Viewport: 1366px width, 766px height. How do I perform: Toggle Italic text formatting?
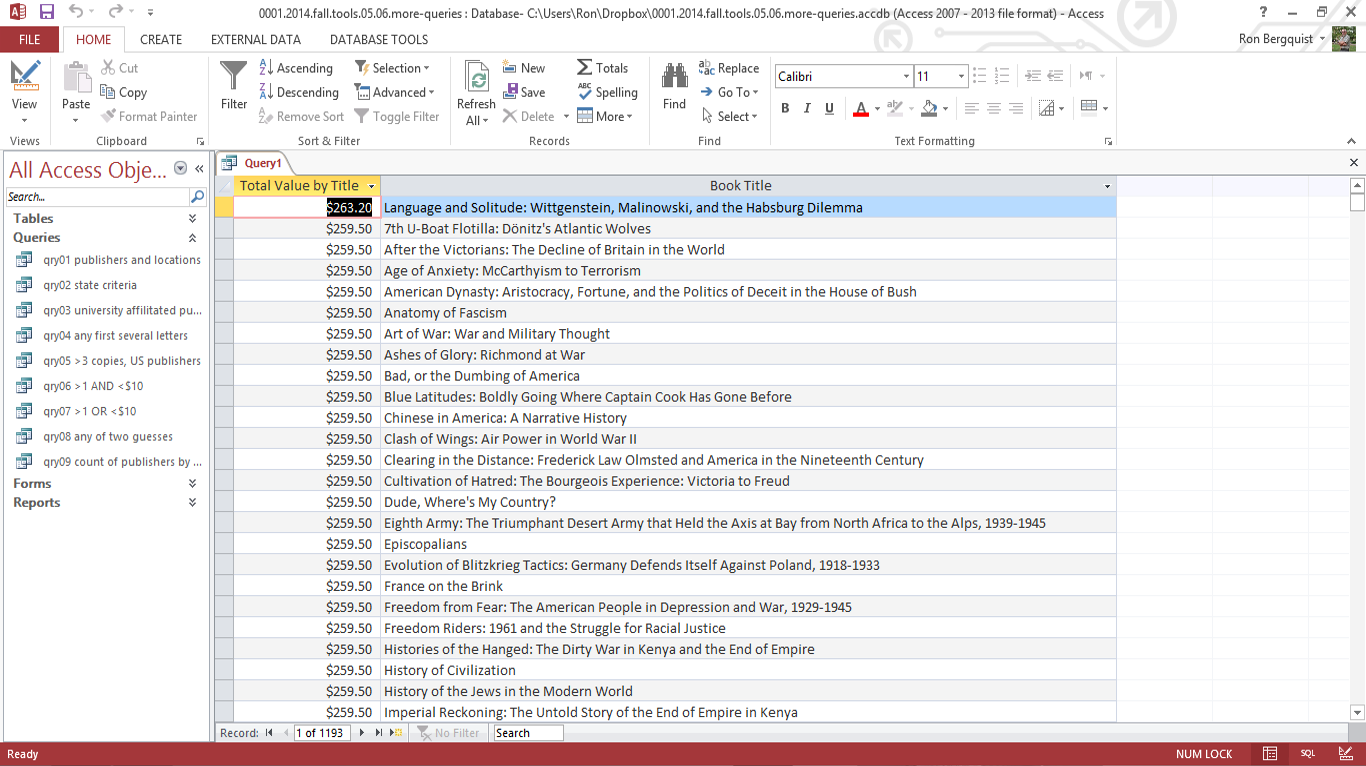pyautogui.click(x=807, y=109)
